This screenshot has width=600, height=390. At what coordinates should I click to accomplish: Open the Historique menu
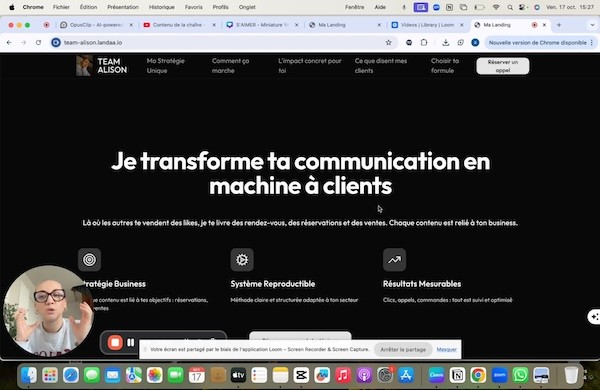[161, 7]
